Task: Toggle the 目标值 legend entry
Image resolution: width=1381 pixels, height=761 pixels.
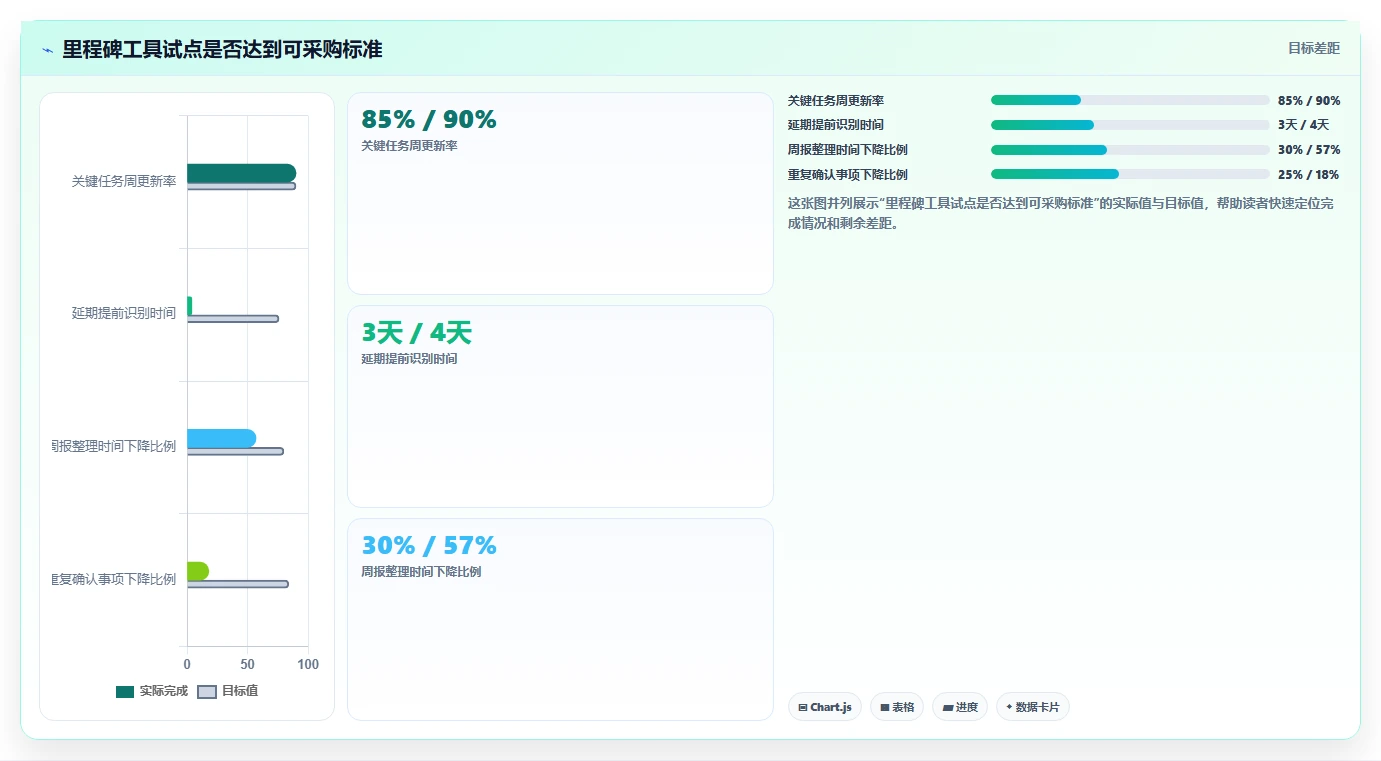Action: 228,691
